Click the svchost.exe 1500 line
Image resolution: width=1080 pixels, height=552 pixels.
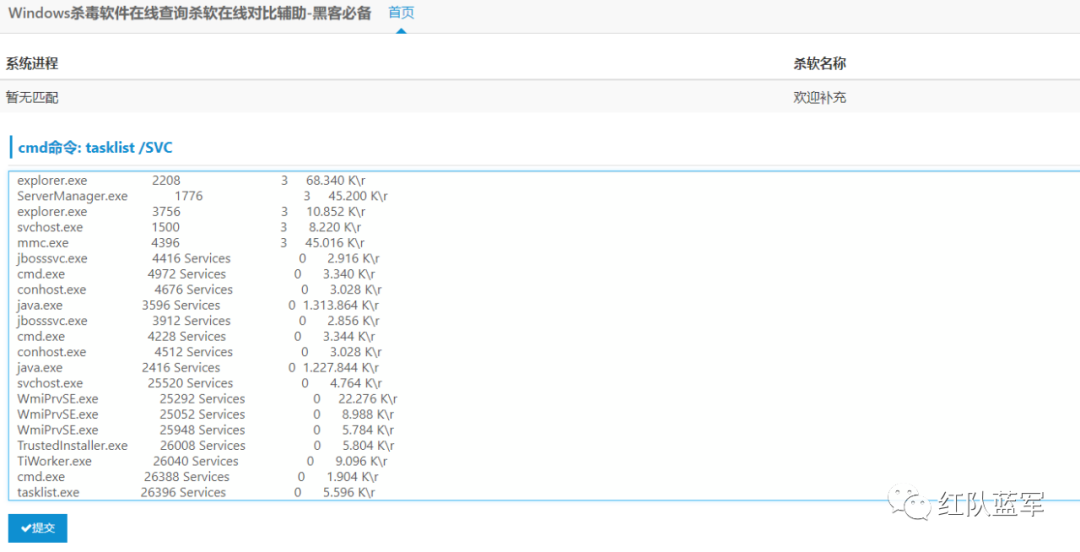189,227
